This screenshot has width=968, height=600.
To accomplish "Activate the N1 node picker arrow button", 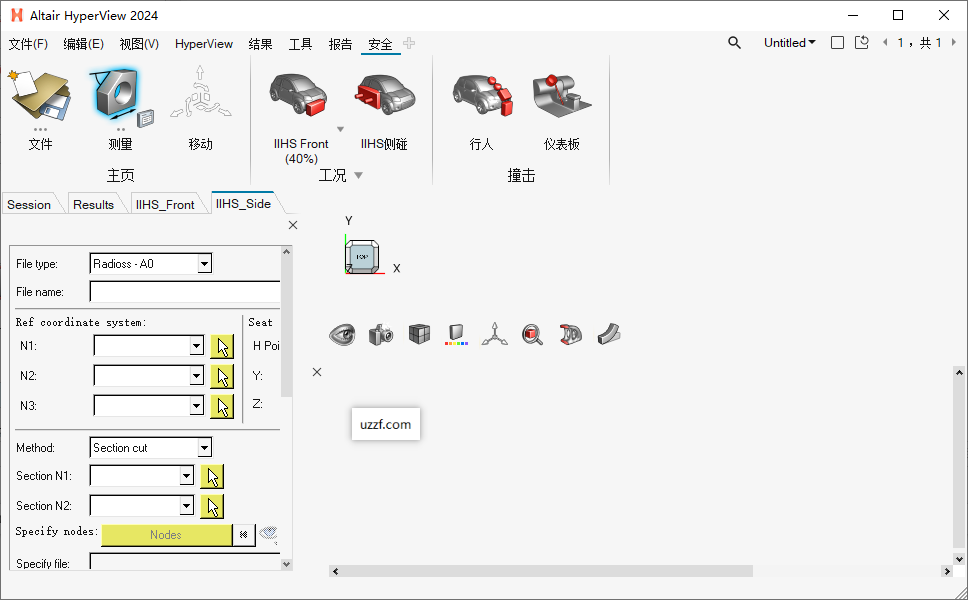I will pos(221,346).
